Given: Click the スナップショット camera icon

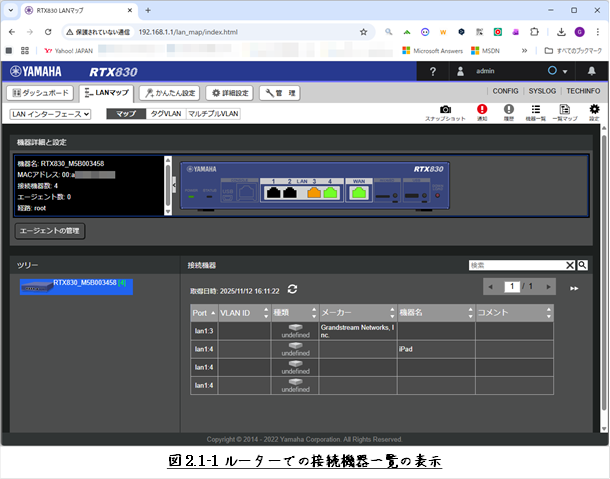Looking at the screenshot, I should click(x=445, y=110).
